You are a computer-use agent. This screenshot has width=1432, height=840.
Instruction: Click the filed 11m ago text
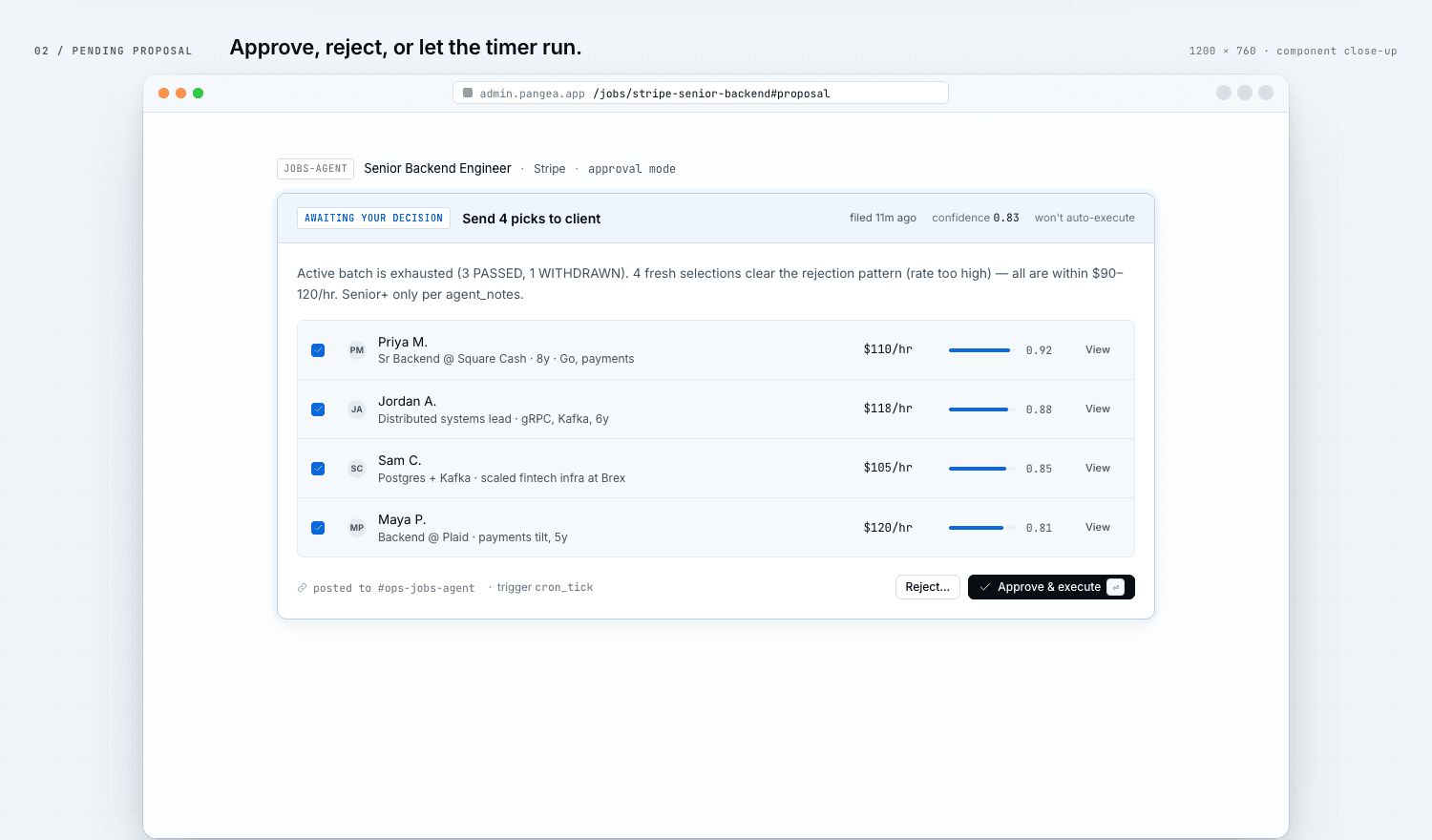coord(883,218)
